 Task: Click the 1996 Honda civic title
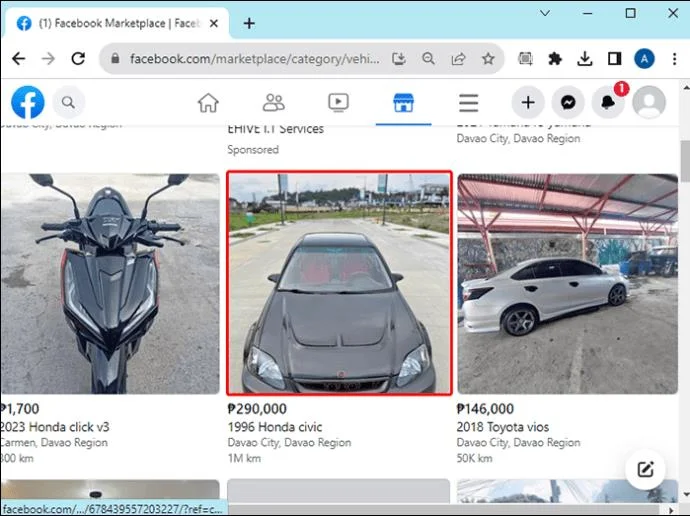(275, 427)
